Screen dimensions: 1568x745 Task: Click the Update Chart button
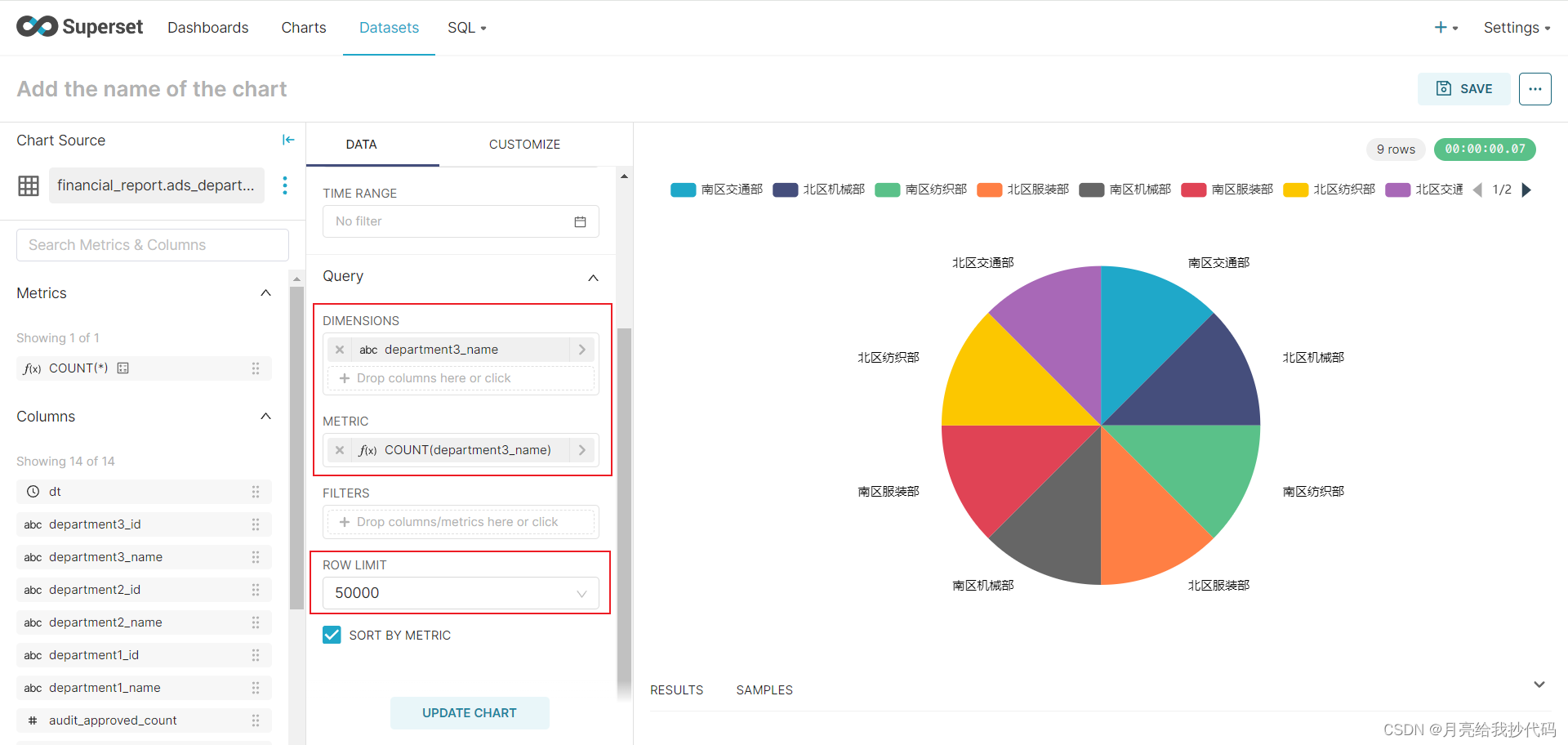click(470, 713)
